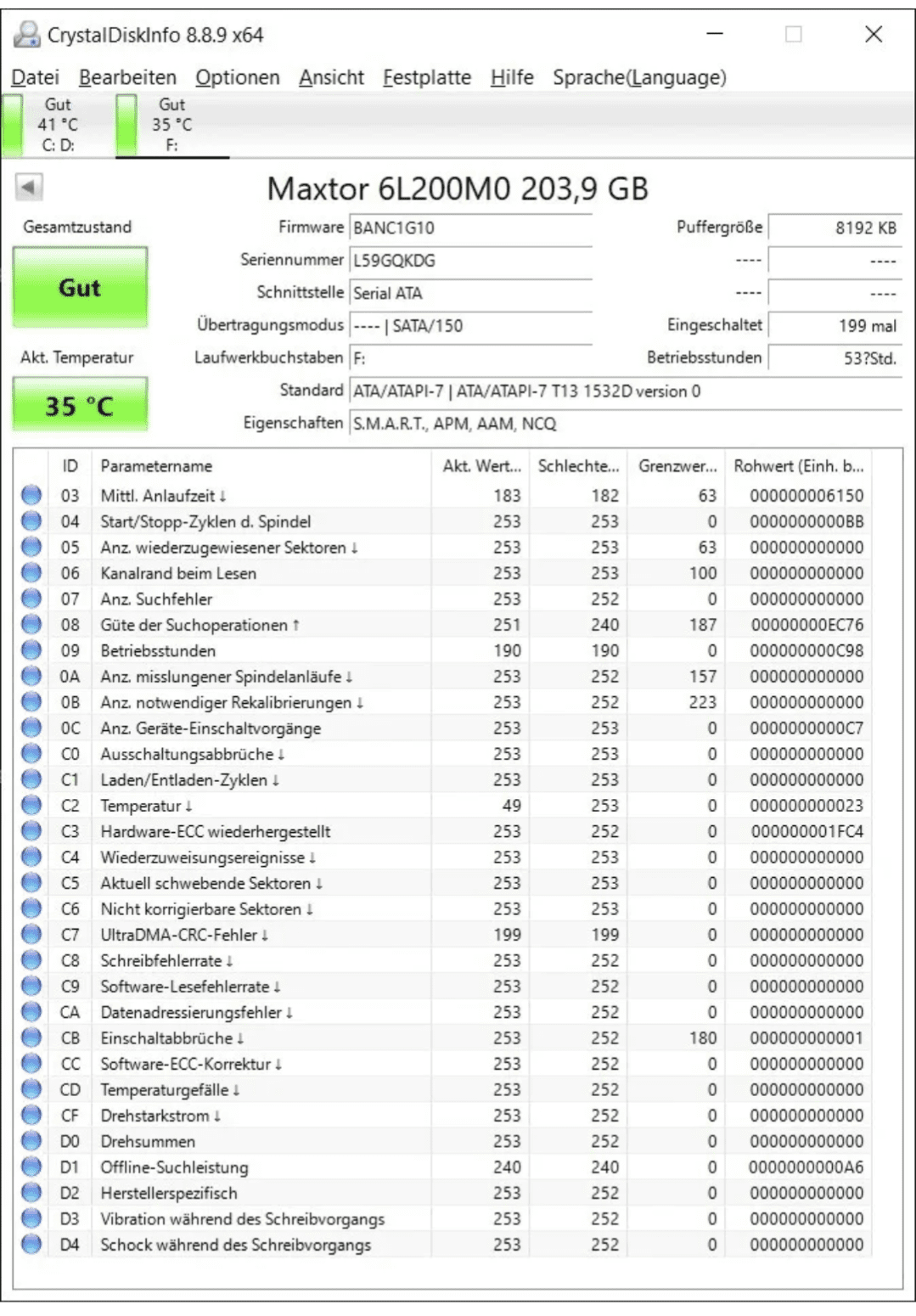Select status circle for Ausschaltungsabbrüche
The image size is (916, 1316).
tap(31, 753)
